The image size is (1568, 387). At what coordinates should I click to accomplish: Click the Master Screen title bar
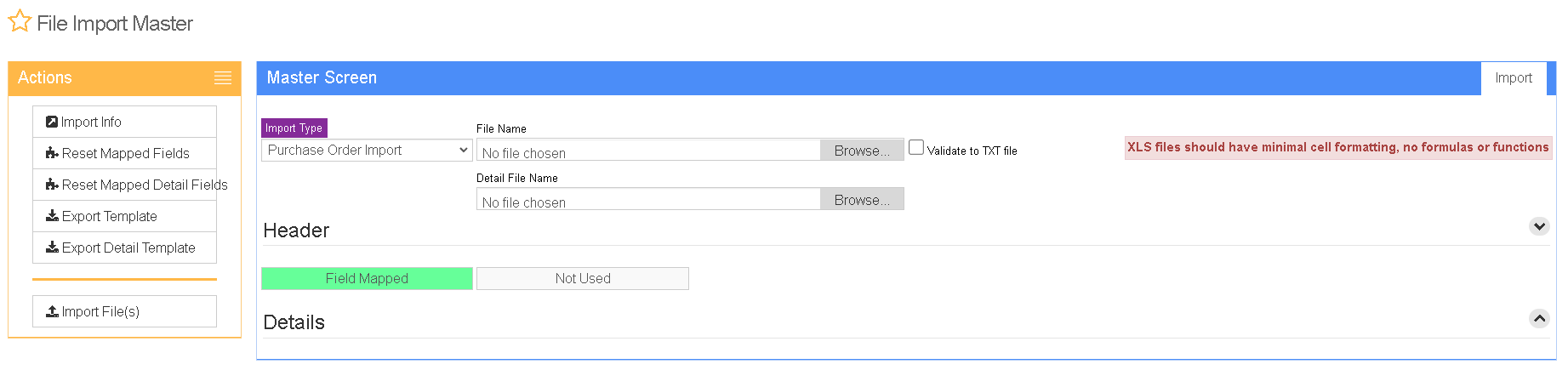[x=869, y=78]
